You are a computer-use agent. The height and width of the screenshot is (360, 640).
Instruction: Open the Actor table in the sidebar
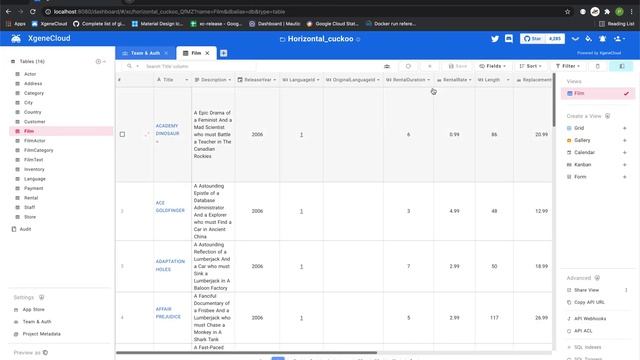point(30,74)
